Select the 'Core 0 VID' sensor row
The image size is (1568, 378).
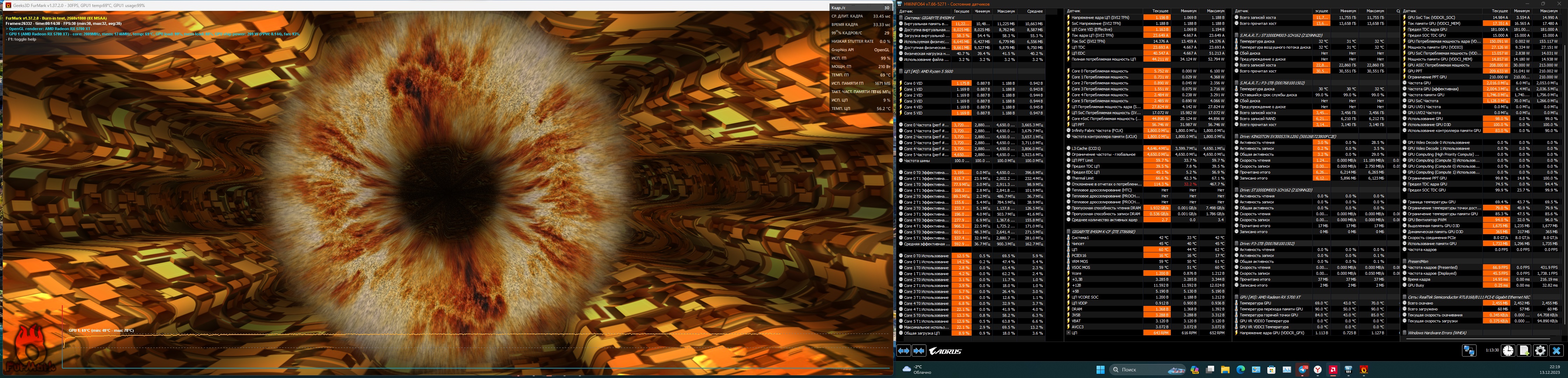(x=913, y=83)
